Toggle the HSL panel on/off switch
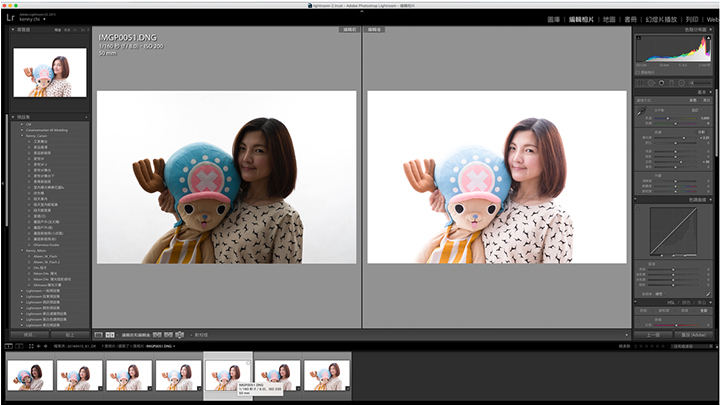720x405 pixels. click(x=636, y=302)
